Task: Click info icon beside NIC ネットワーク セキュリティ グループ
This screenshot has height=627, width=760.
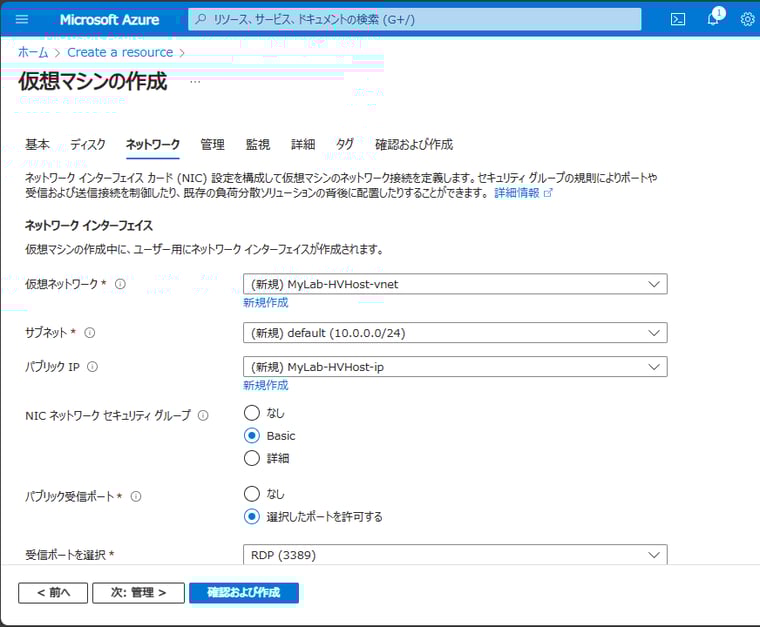Action: (x=203, y=415)
